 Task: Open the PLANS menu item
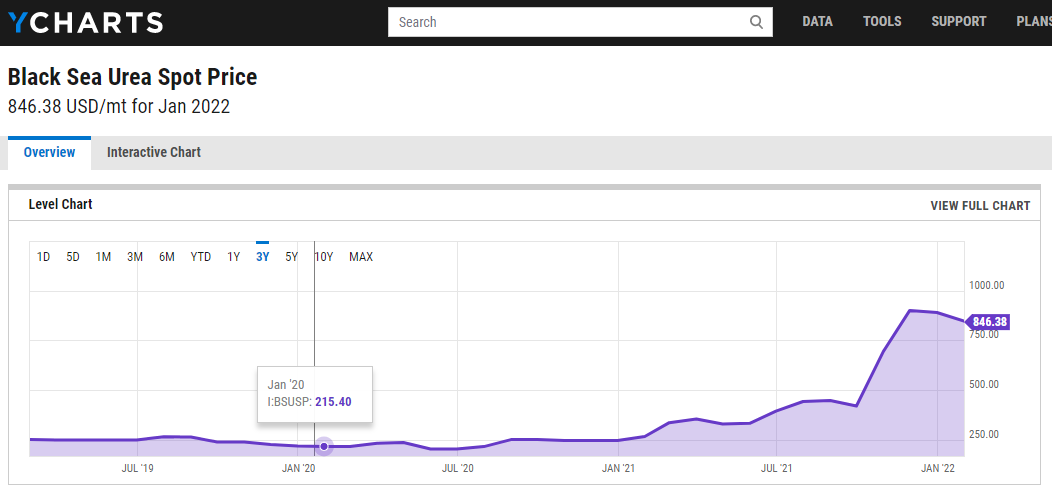pyautogui.click(x=1032, y=22)
